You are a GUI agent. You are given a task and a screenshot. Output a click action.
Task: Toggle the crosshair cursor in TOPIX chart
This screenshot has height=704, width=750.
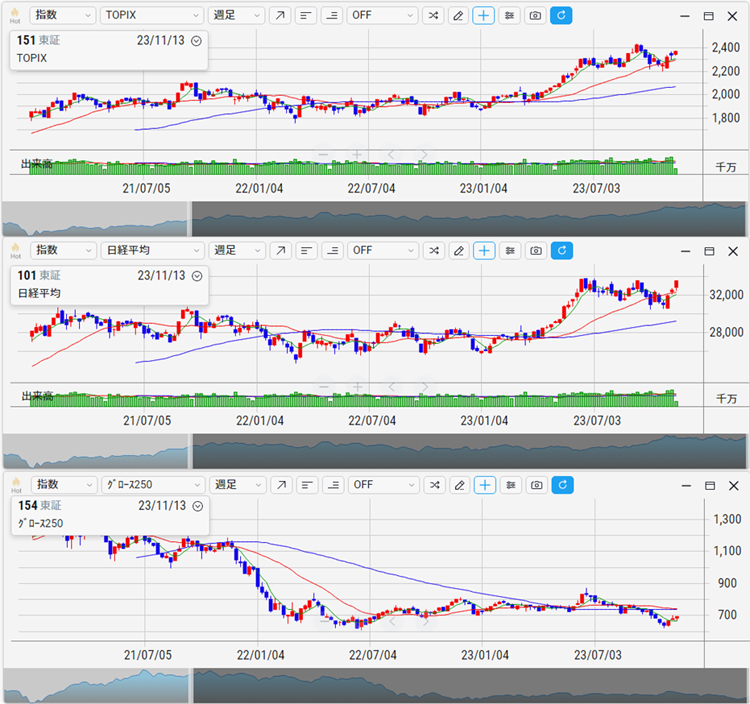click(484, 16)
